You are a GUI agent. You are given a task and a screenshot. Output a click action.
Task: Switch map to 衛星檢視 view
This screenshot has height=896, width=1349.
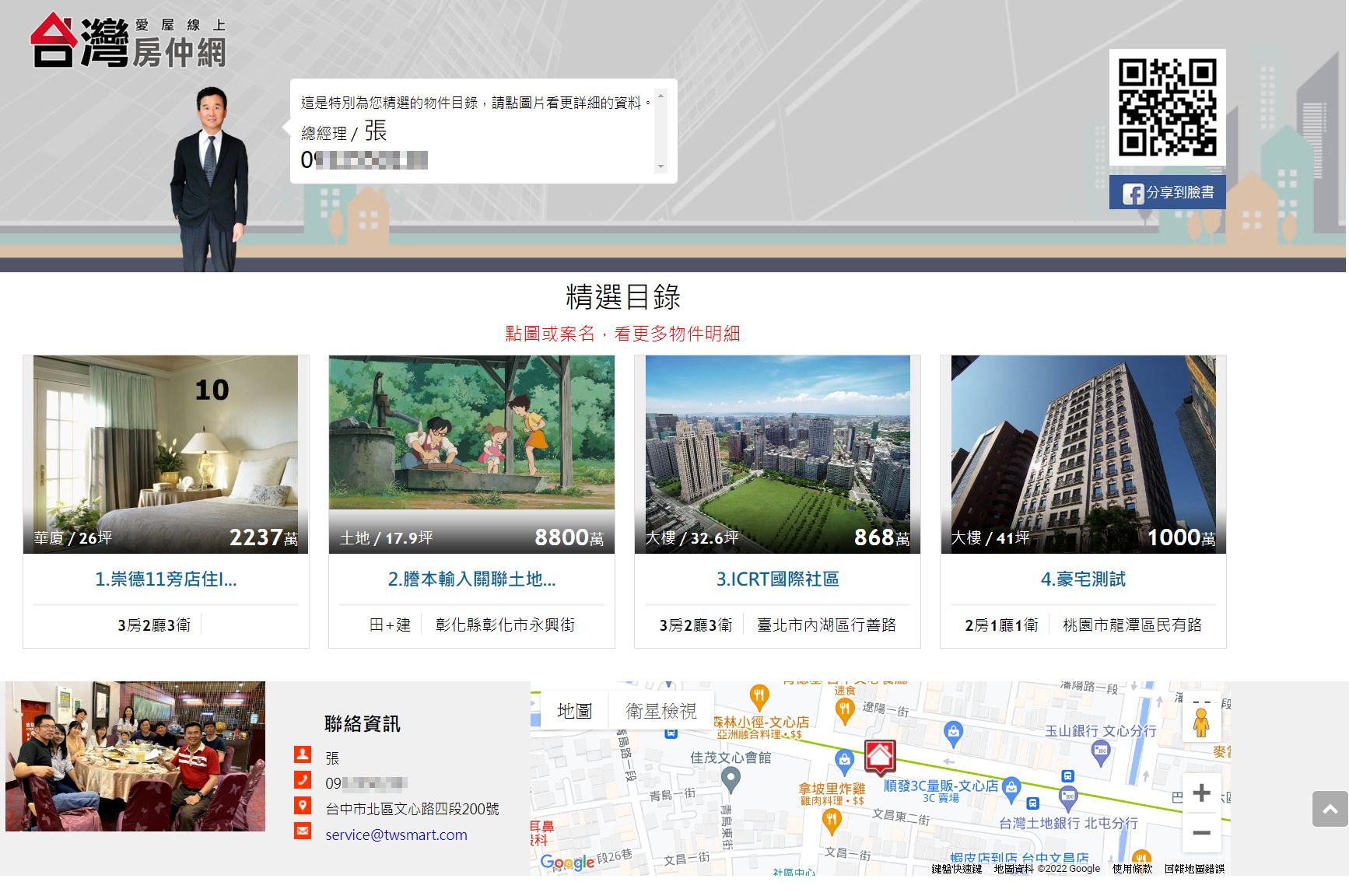661,711
